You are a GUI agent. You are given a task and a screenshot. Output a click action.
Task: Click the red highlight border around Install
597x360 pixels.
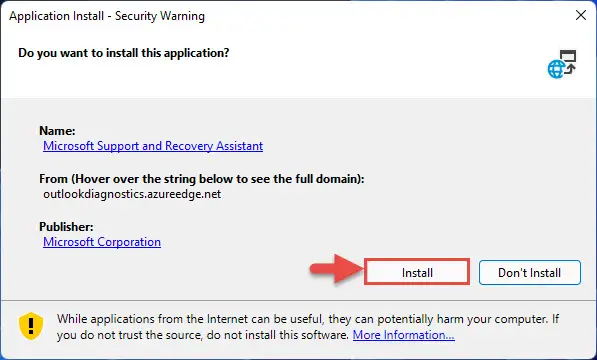point(417,272)
